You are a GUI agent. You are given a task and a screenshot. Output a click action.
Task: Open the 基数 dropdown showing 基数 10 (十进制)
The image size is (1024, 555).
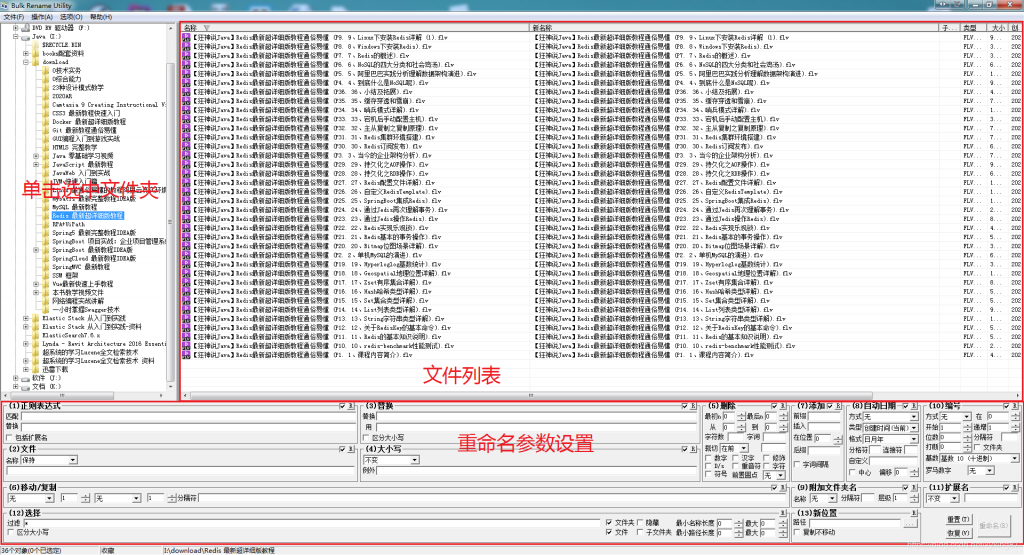pos(979,459)
